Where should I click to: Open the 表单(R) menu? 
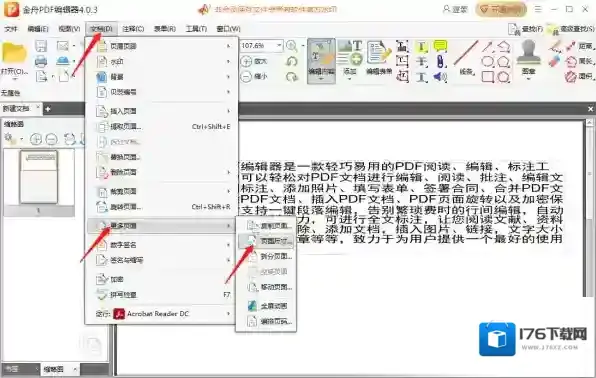[165, 29]
